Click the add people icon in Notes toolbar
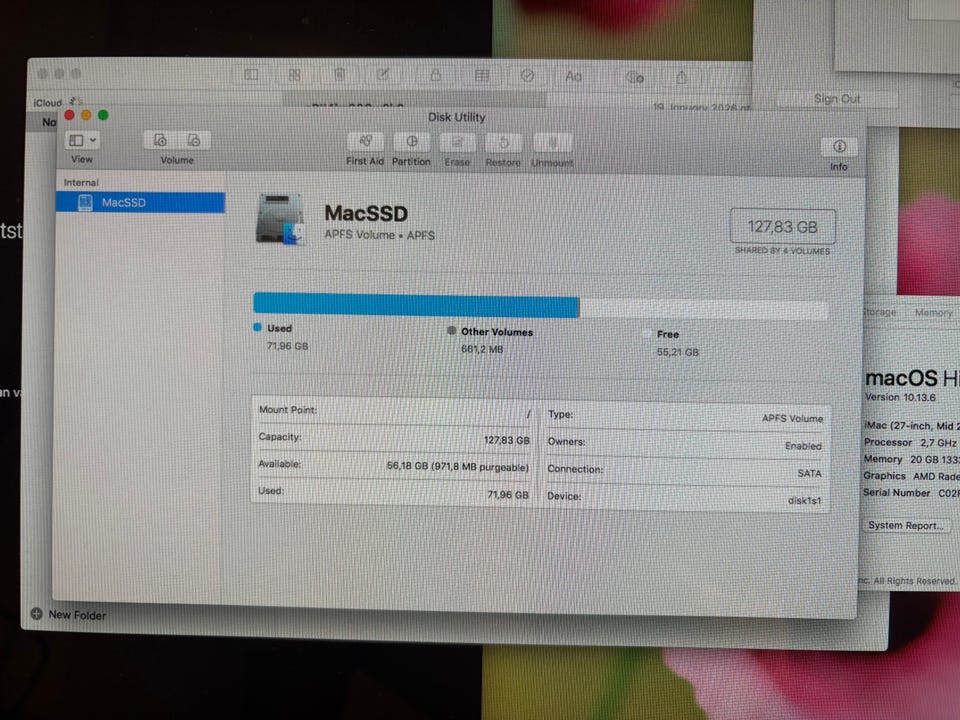This screenshot has height=720, width=960. pyautogui.click(x=635, y=77)
